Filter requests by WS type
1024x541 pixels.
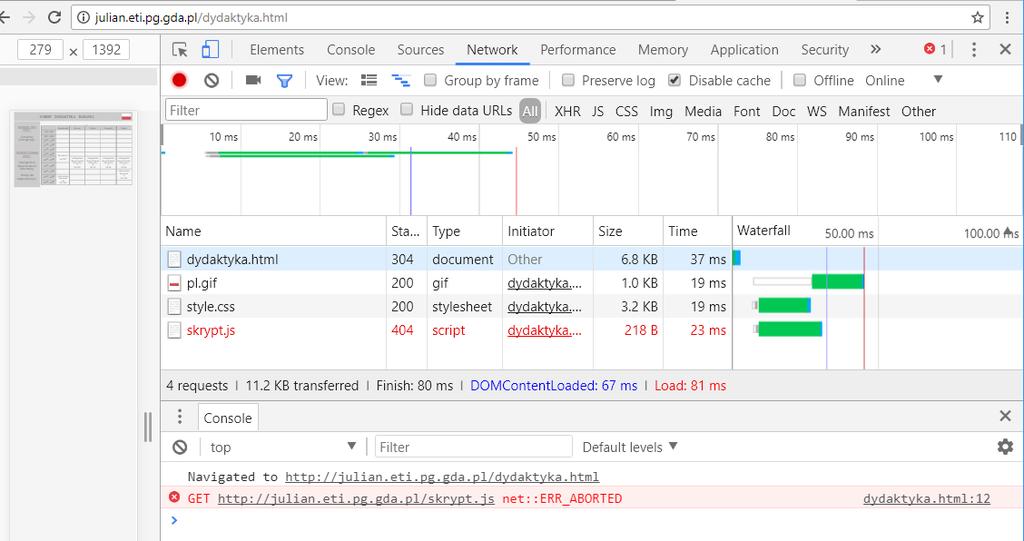(816, 111)
